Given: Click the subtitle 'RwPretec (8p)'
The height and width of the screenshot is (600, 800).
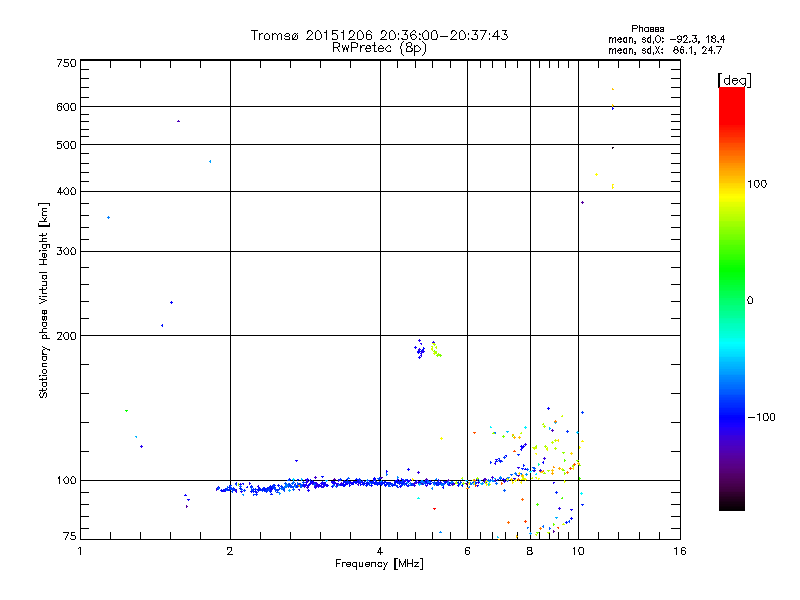Looking at the screenshot, I should point(379,48).
